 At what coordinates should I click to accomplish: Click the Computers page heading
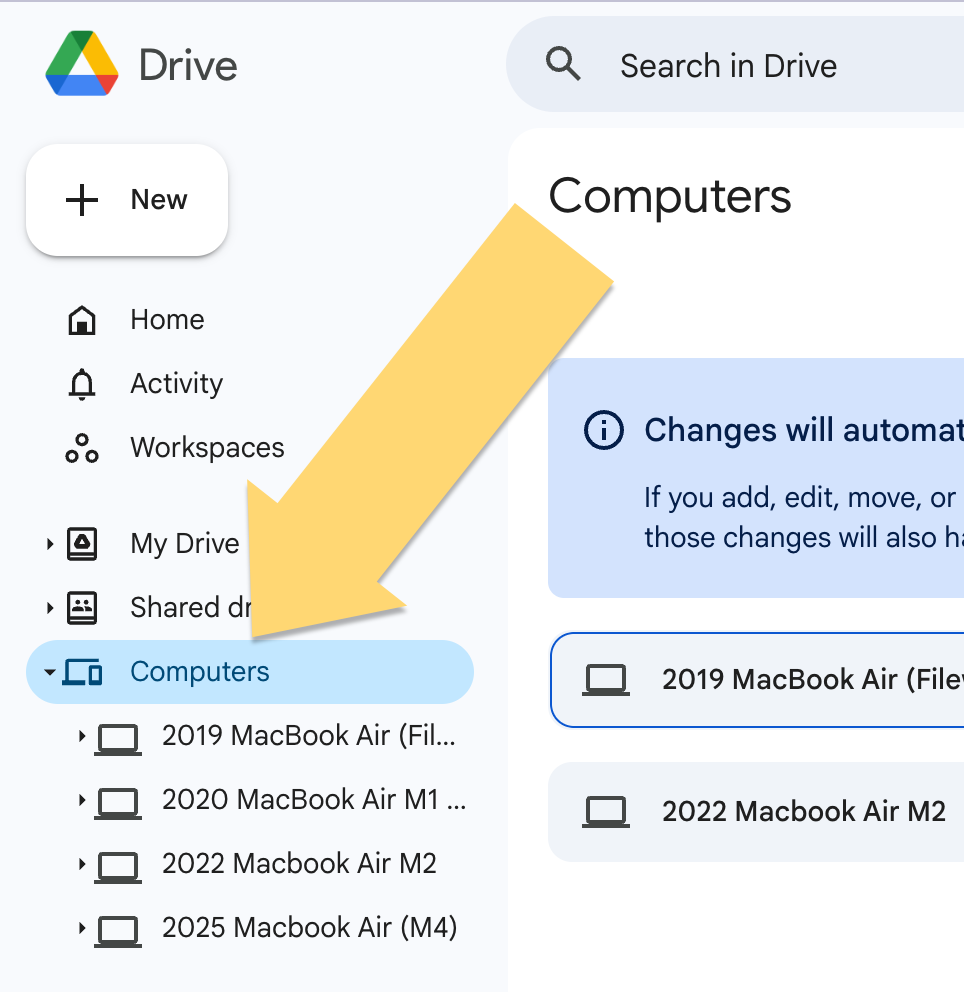click(x=669, y=196)
